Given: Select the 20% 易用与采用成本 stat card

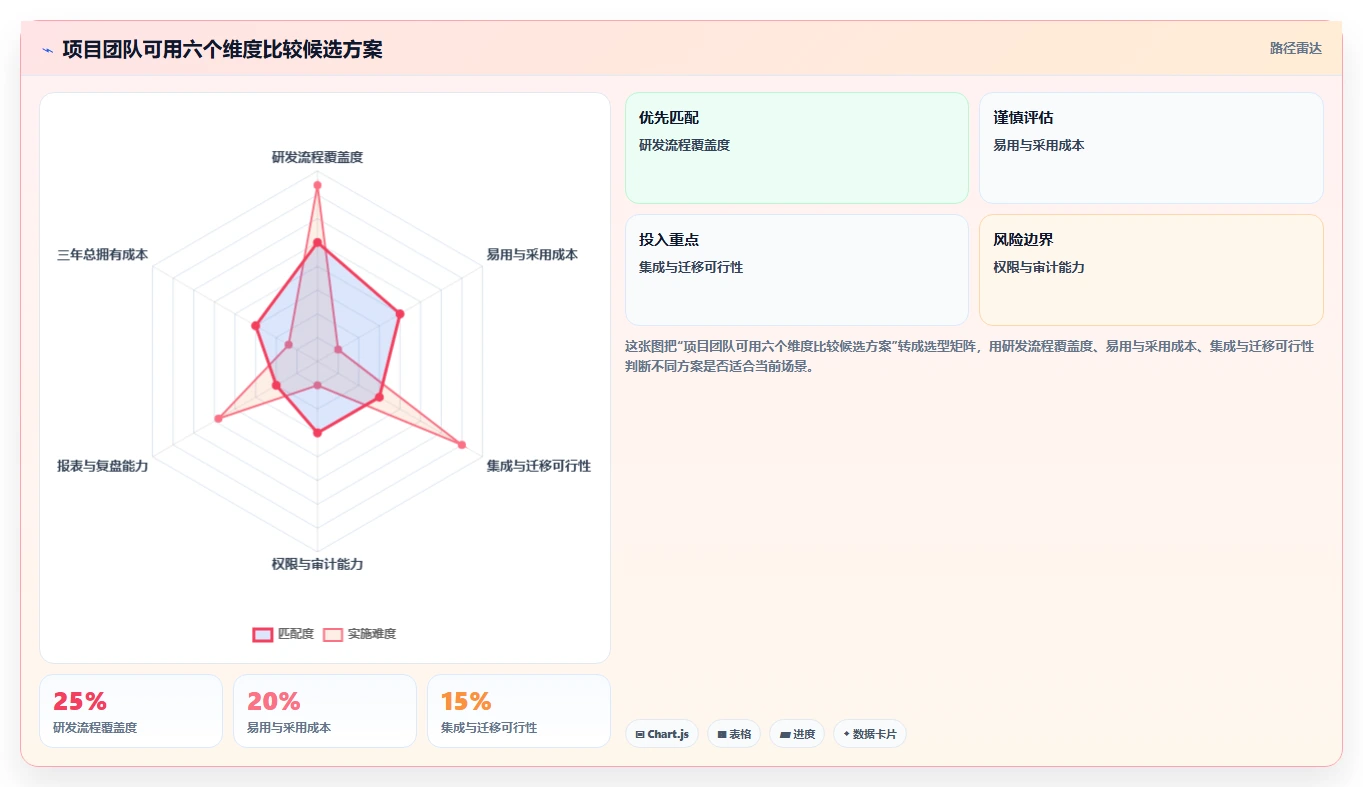Looking at the screenshot, I should click(x=325, y=711).
